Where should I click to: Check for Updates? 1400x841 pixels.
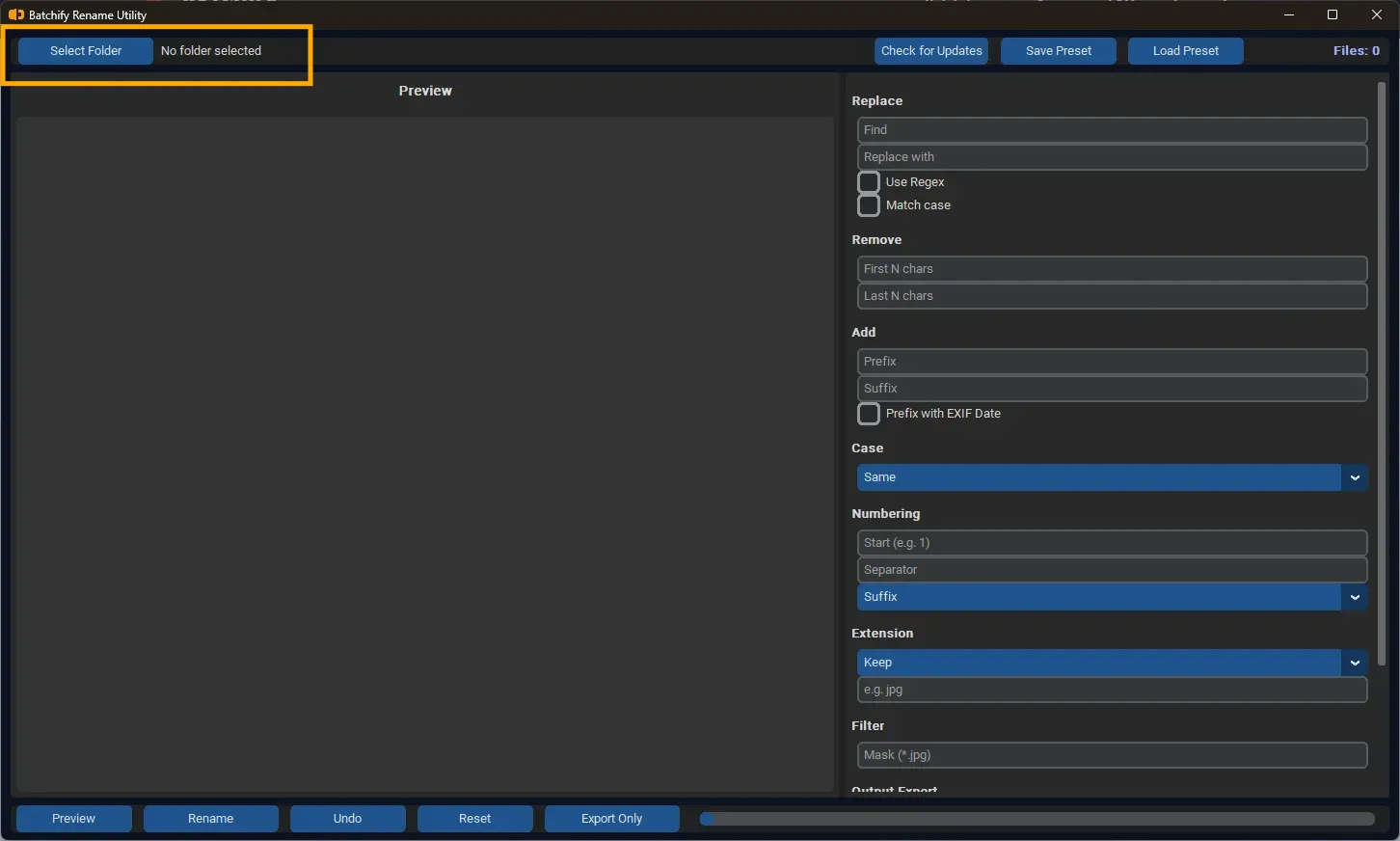930,50
